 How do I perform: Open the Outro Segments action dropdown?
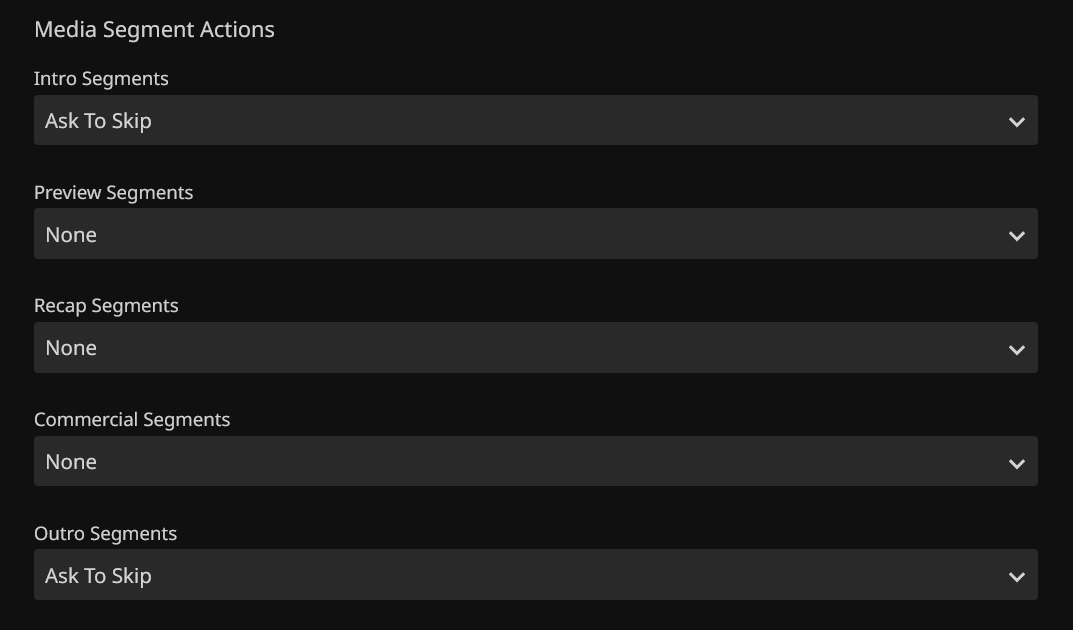pyautogui.click(x=535, y=575)
